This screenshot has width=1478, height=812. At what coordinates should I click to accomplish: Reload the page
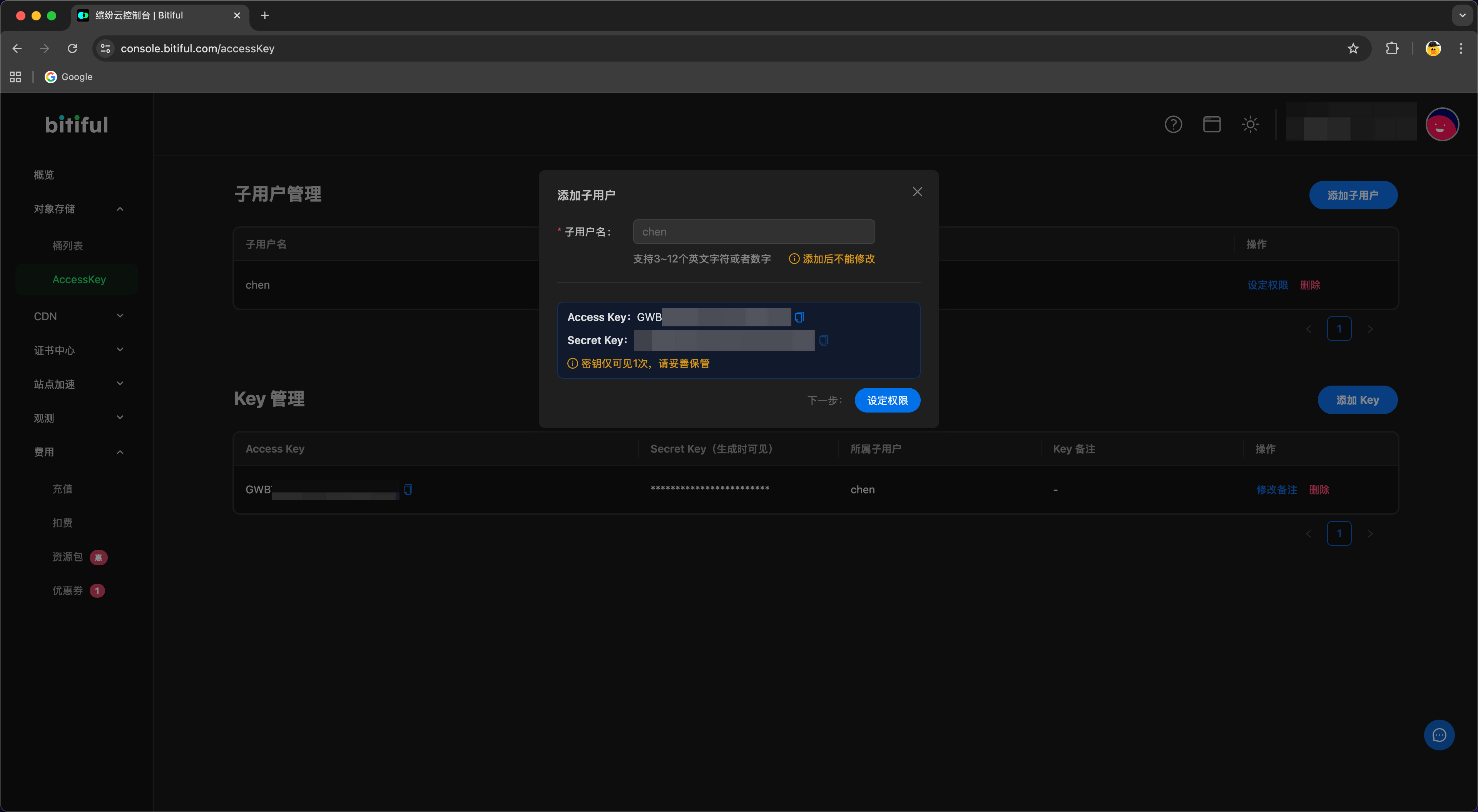(x=72, y=48)
